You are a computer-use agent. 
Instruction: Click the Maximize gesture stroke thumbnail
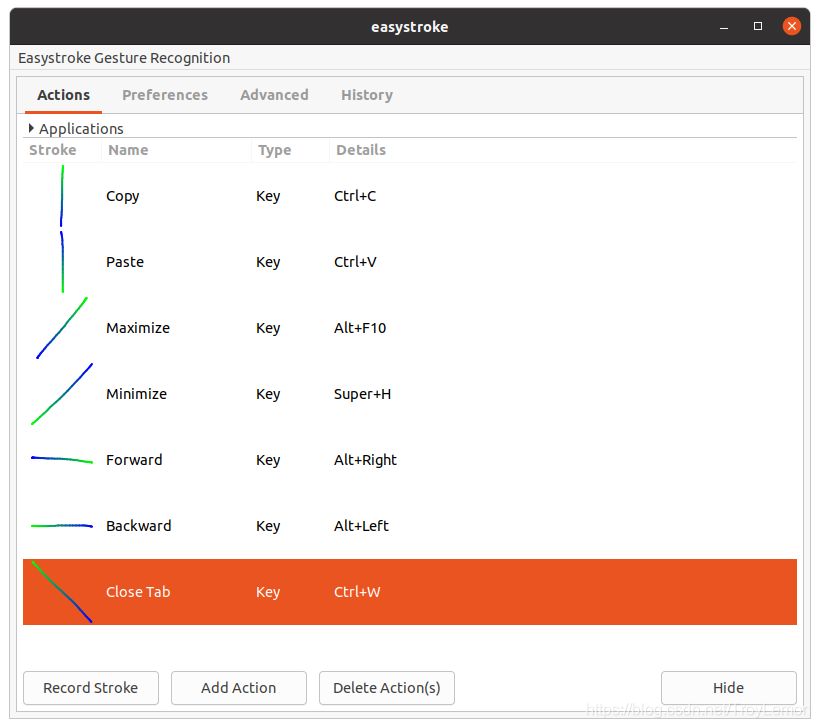tap(62, 328)
